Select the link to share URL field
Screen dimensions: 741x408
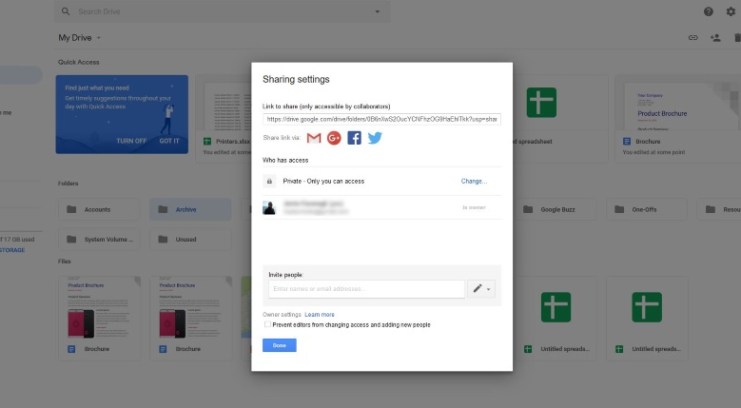point(381,118)
